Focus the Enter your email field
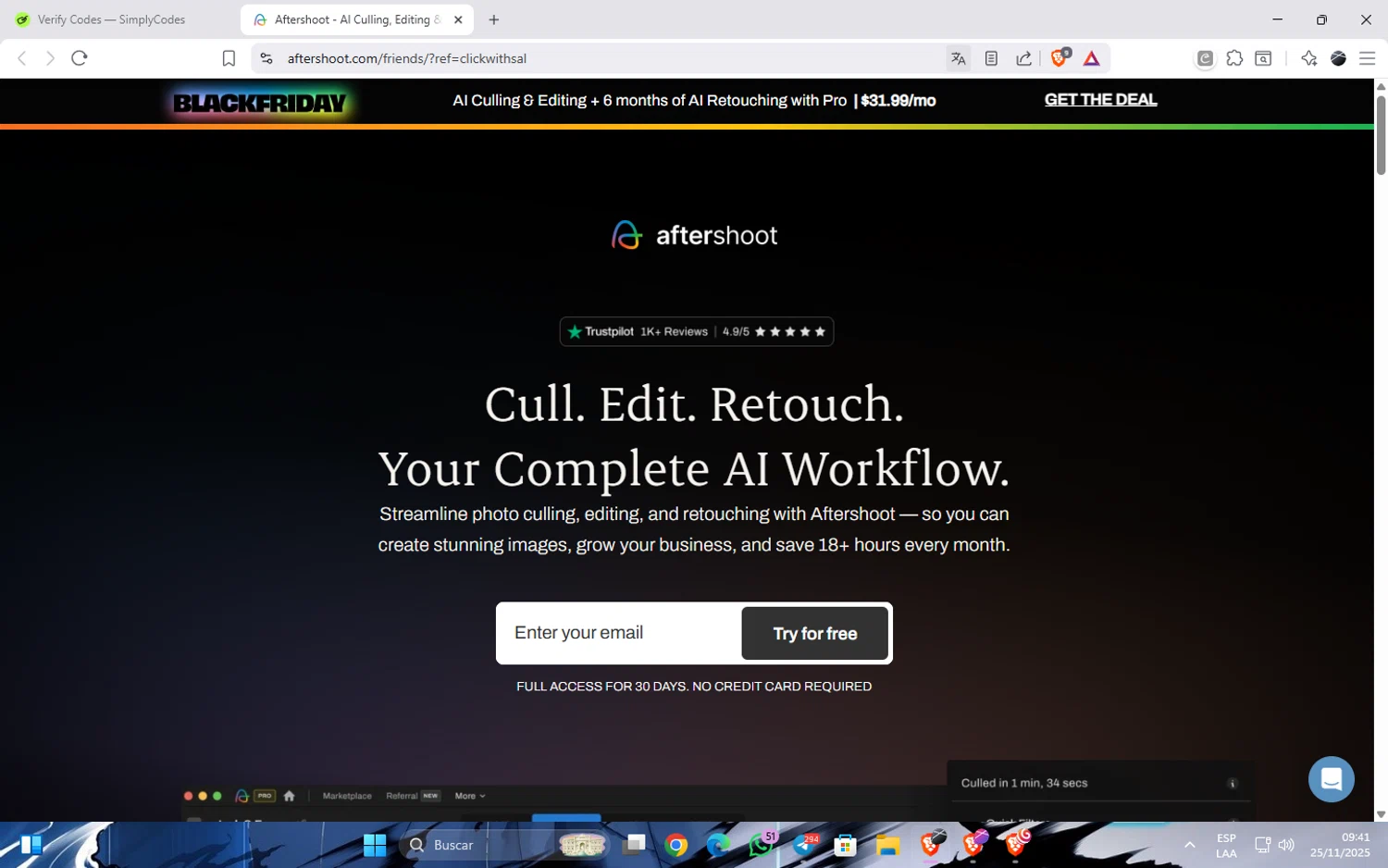The image size is (1388, 868). point(620,633)
